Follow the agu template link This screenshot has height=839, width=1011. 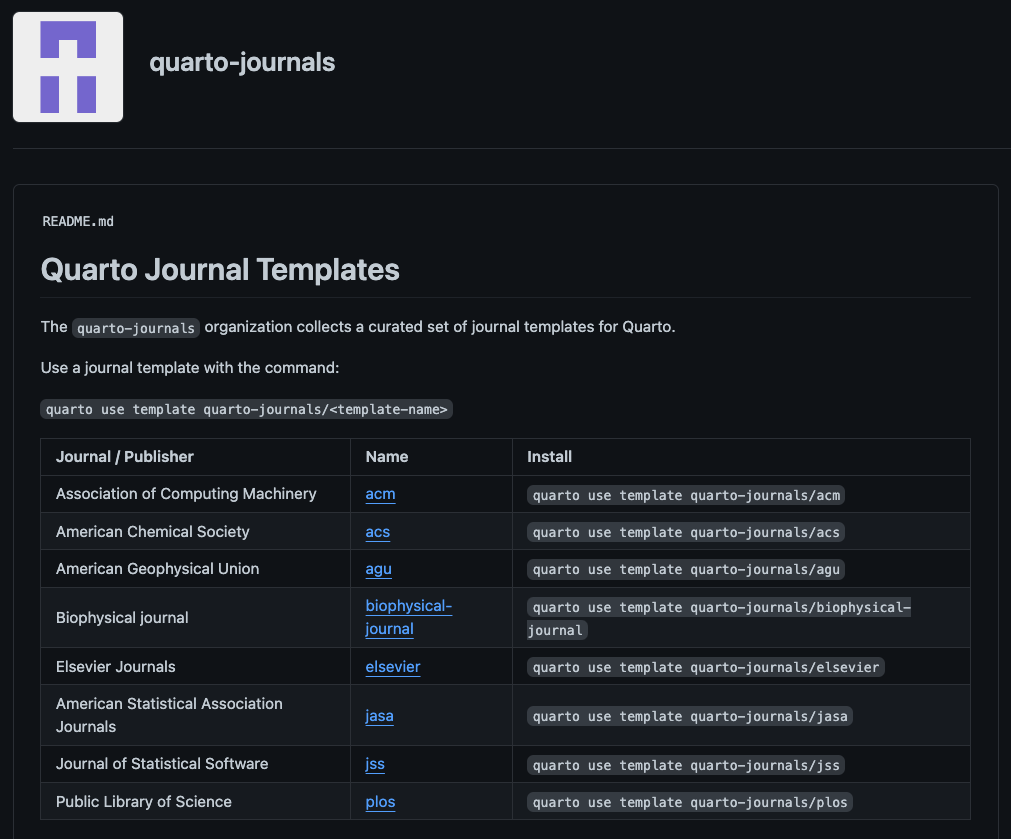[x=378, y=569]
